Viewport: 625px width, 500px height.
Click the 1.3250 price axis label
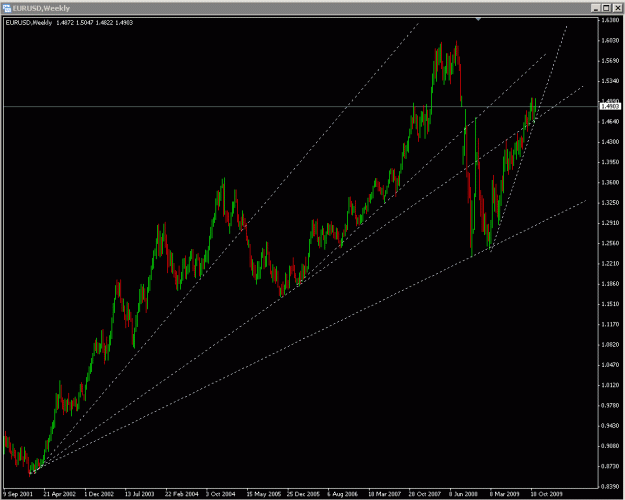[x=610, y=203]
